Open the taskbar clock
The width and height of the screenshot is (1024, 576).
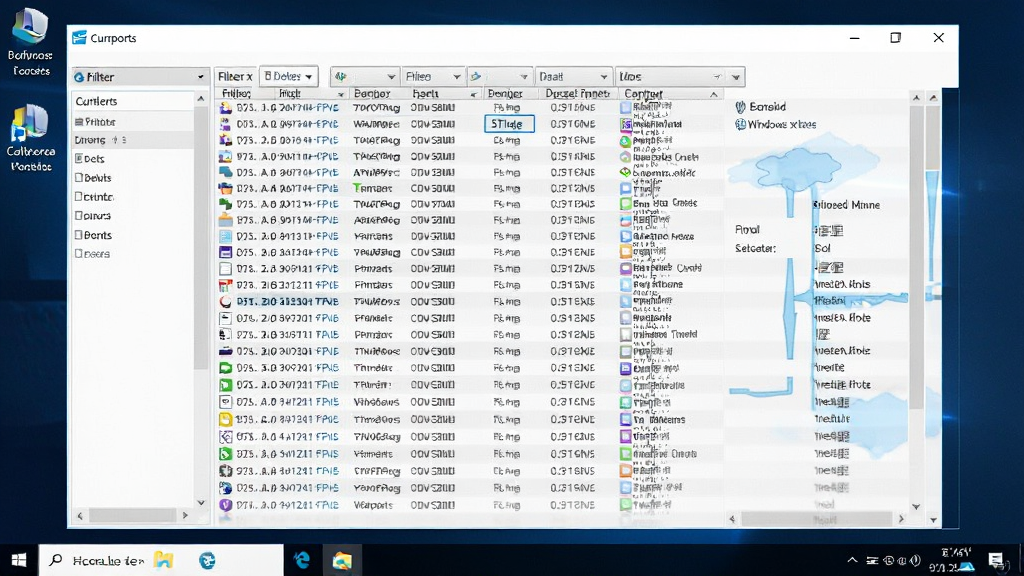[951, 560]
